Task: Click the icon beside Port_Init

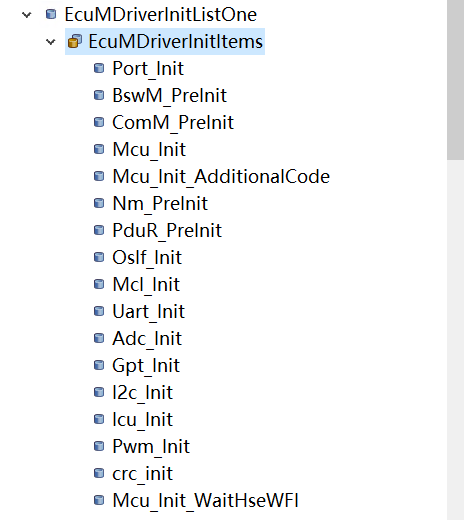Action: coord(99,68)
